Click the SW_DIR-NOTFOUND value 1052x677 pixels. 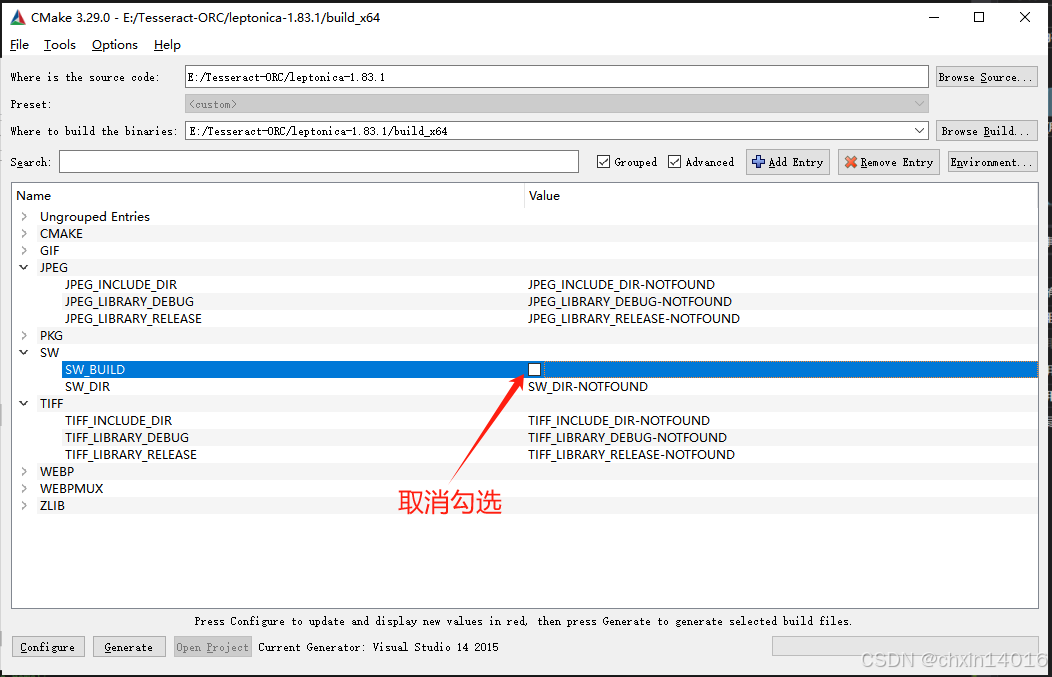(x=588, y=386)
